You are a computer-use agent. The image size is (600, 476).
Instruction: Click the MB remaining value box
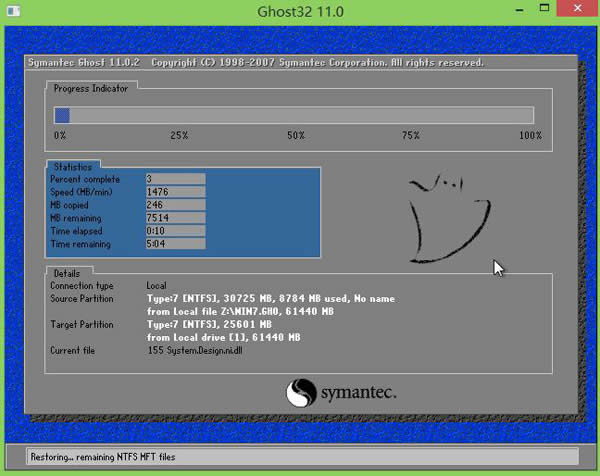(175, 217)
